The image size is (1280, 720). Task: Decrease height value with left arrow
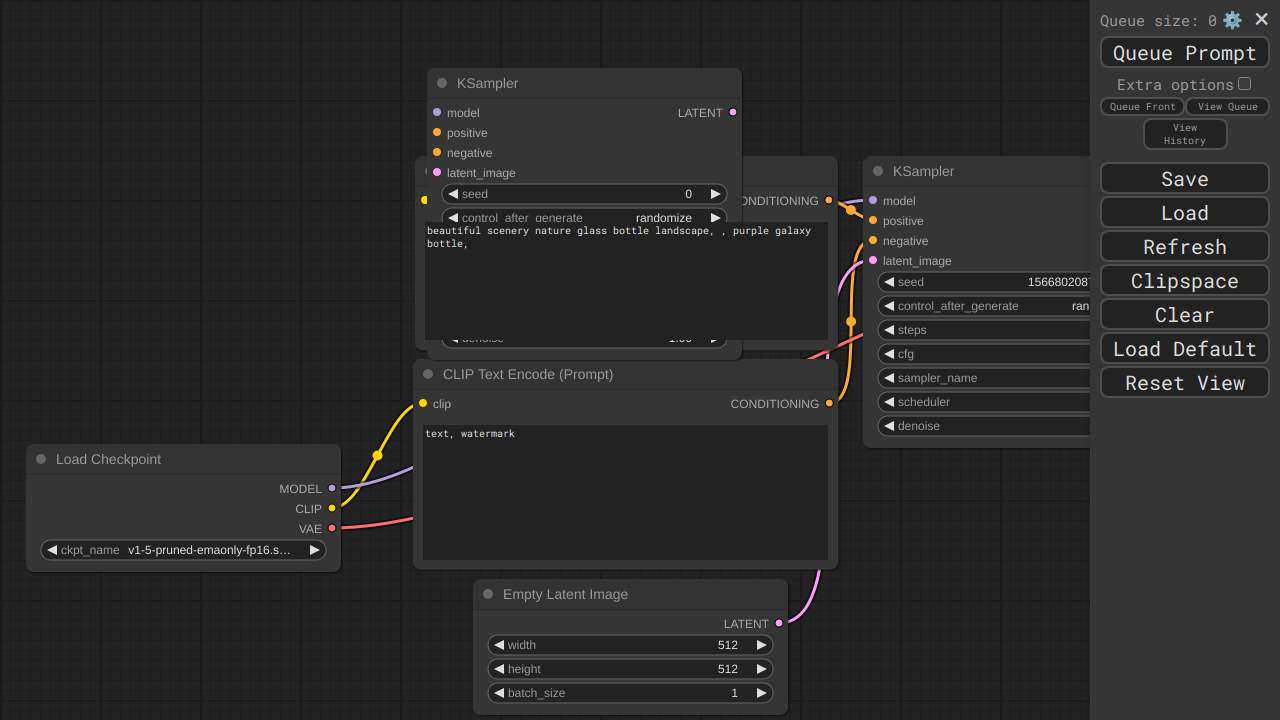coord(499,669)
